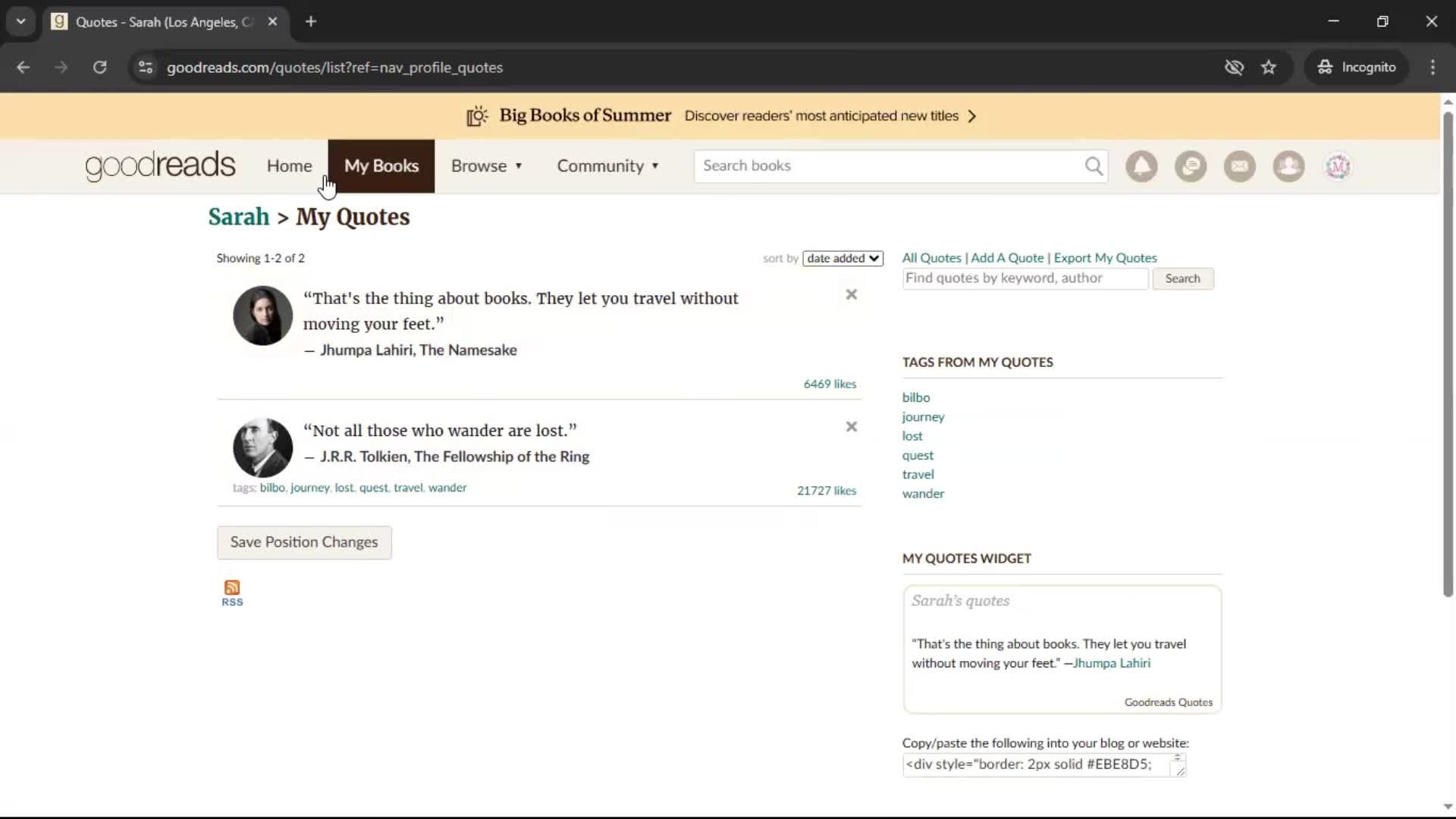
Task: Click the find quotes keyword field
Action: pos(1025,278)
